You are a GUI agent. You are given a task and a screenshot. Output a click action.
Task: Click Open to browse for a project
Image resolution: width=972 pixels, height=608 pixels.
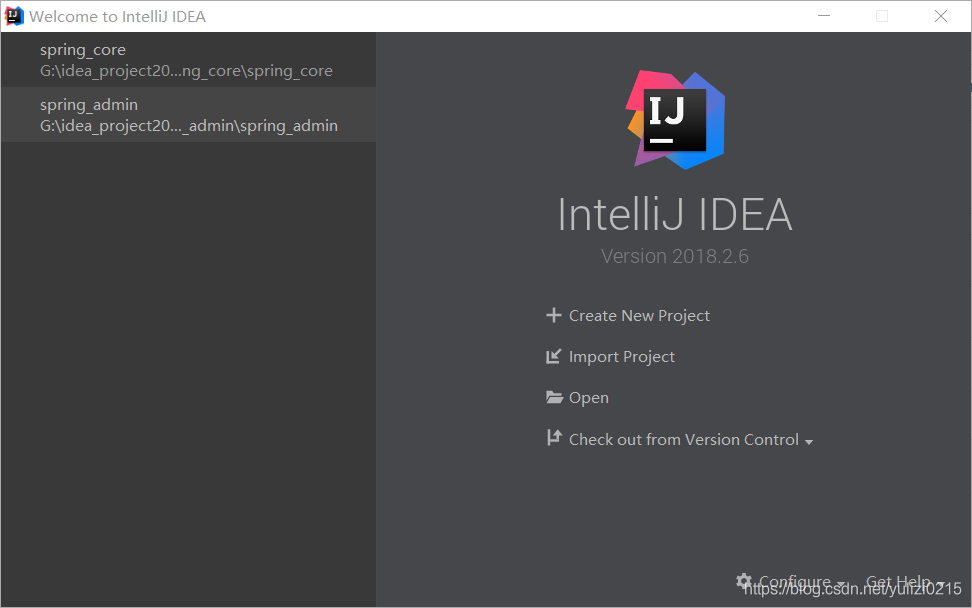(x=588, y=397)
